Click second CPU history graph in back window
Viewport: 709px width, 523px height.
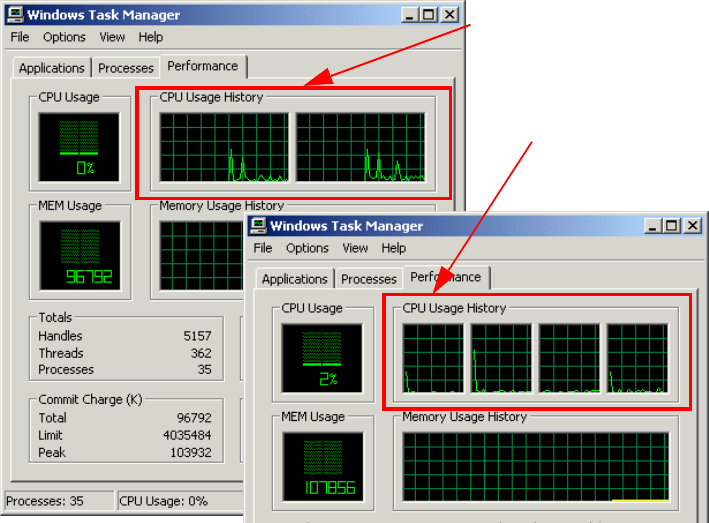360,147
